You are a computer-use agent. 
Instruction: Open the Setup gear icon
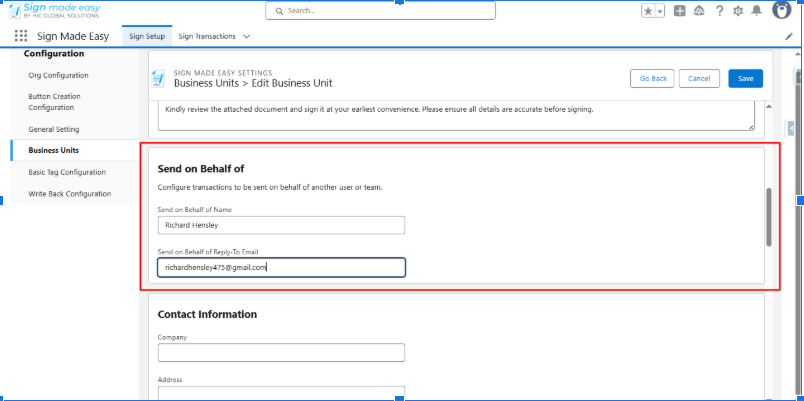[x=738, y=11]
